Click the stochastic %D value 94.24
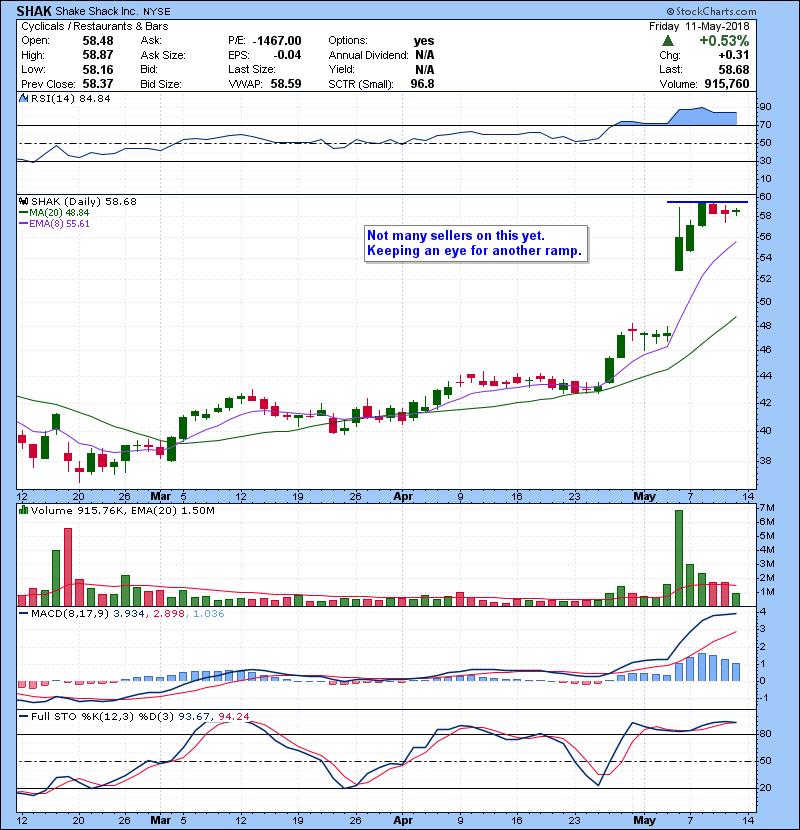The height and width of the screenshot is (830, 800). 233,717
